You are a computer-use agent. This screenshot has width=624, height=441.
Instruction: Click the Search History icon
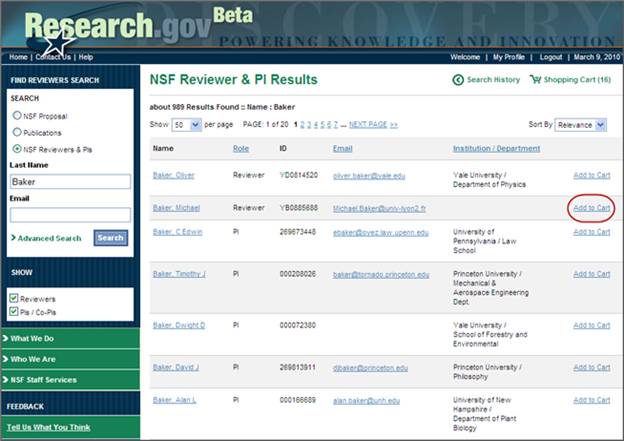click(x=459, y=80)
